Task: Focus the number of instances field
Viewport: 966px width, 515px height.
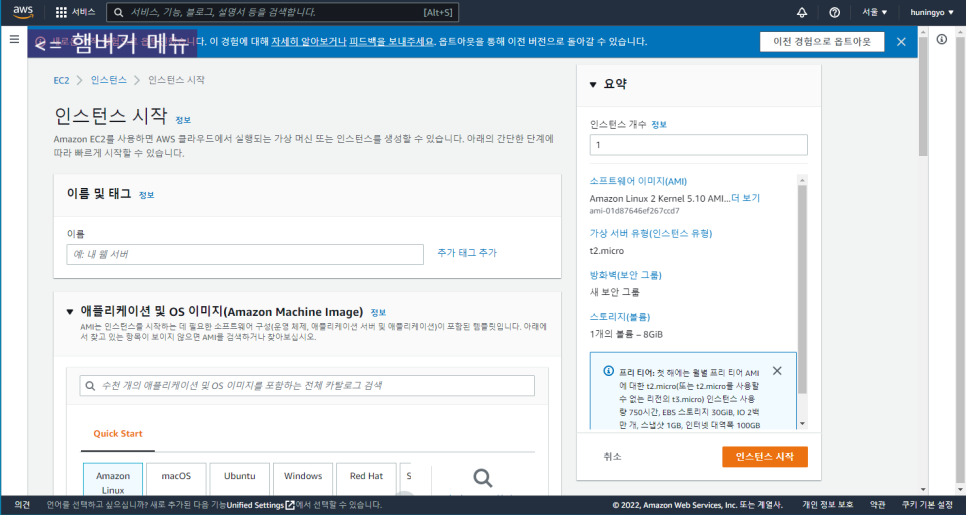Action: click(x=699, y=145)
